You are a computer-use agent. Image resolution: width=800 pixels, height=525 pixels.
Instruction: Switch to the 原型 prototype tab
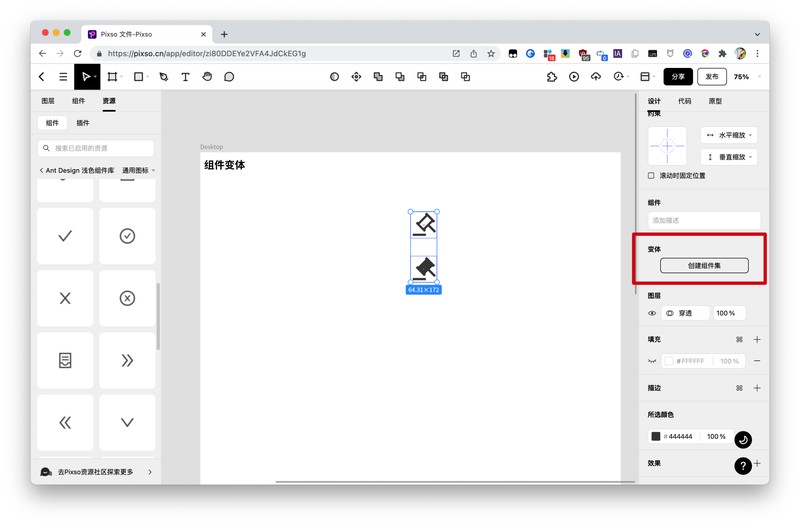(715, 101)
